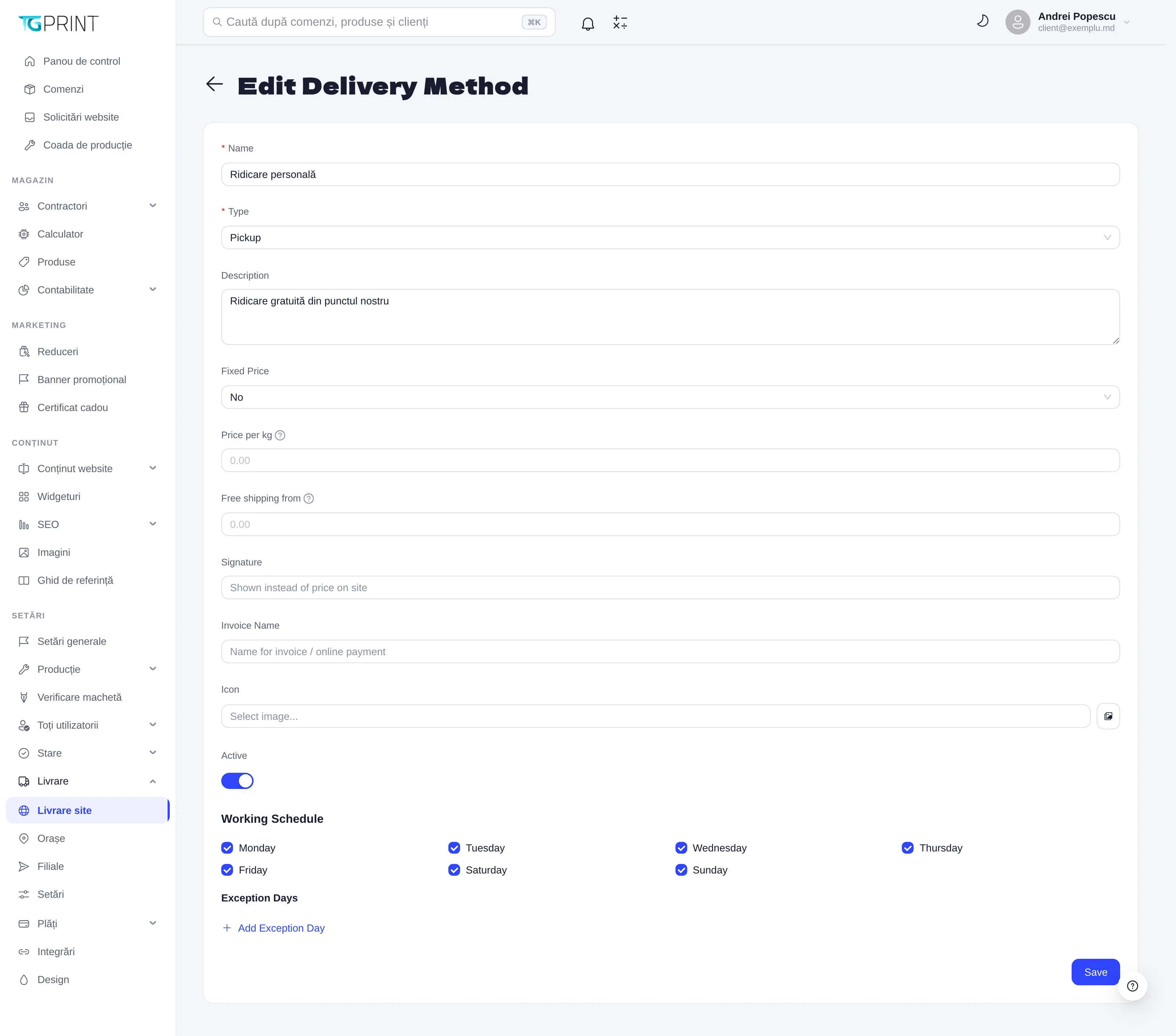Open user account dropdown chevron
This screenshot has width=1176, height=1036.
1126,22
